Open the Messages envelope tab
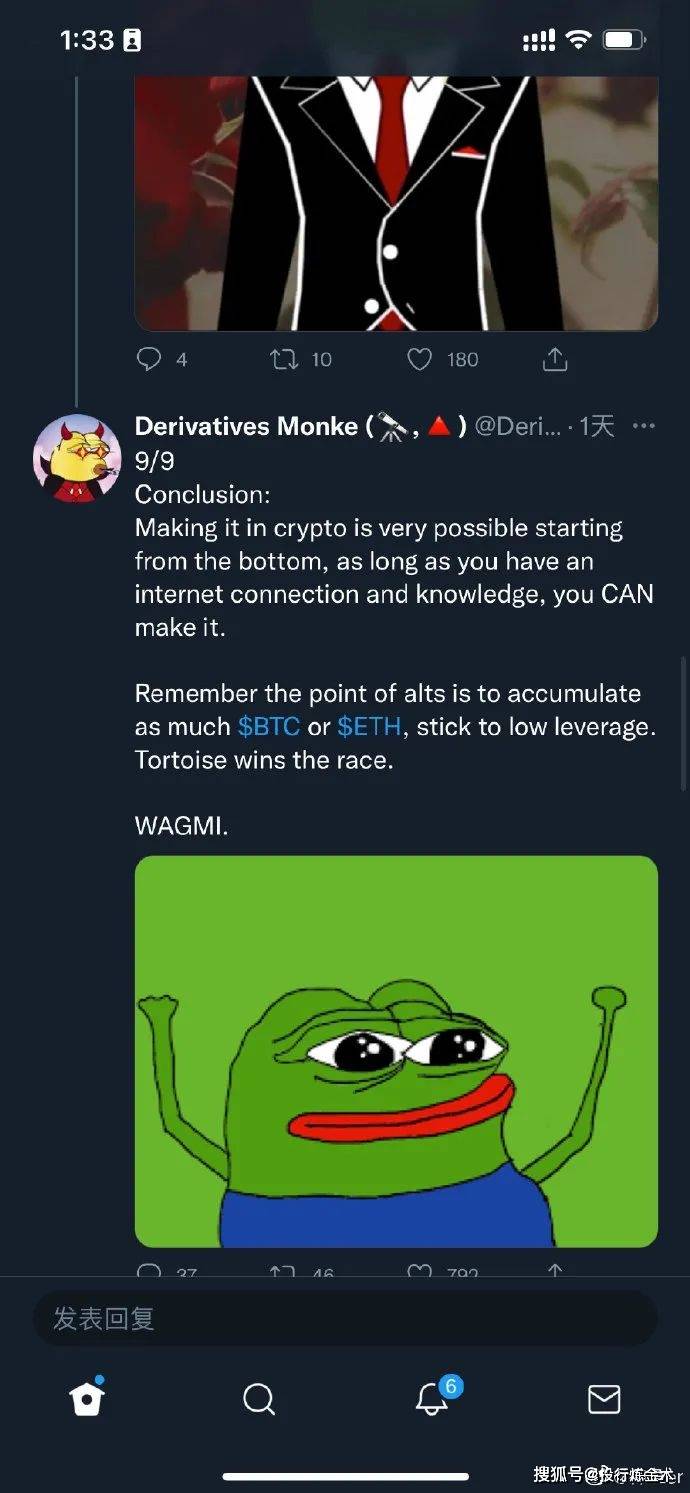This screenshot has width=690, height=1493. [x=604, y=1399]
